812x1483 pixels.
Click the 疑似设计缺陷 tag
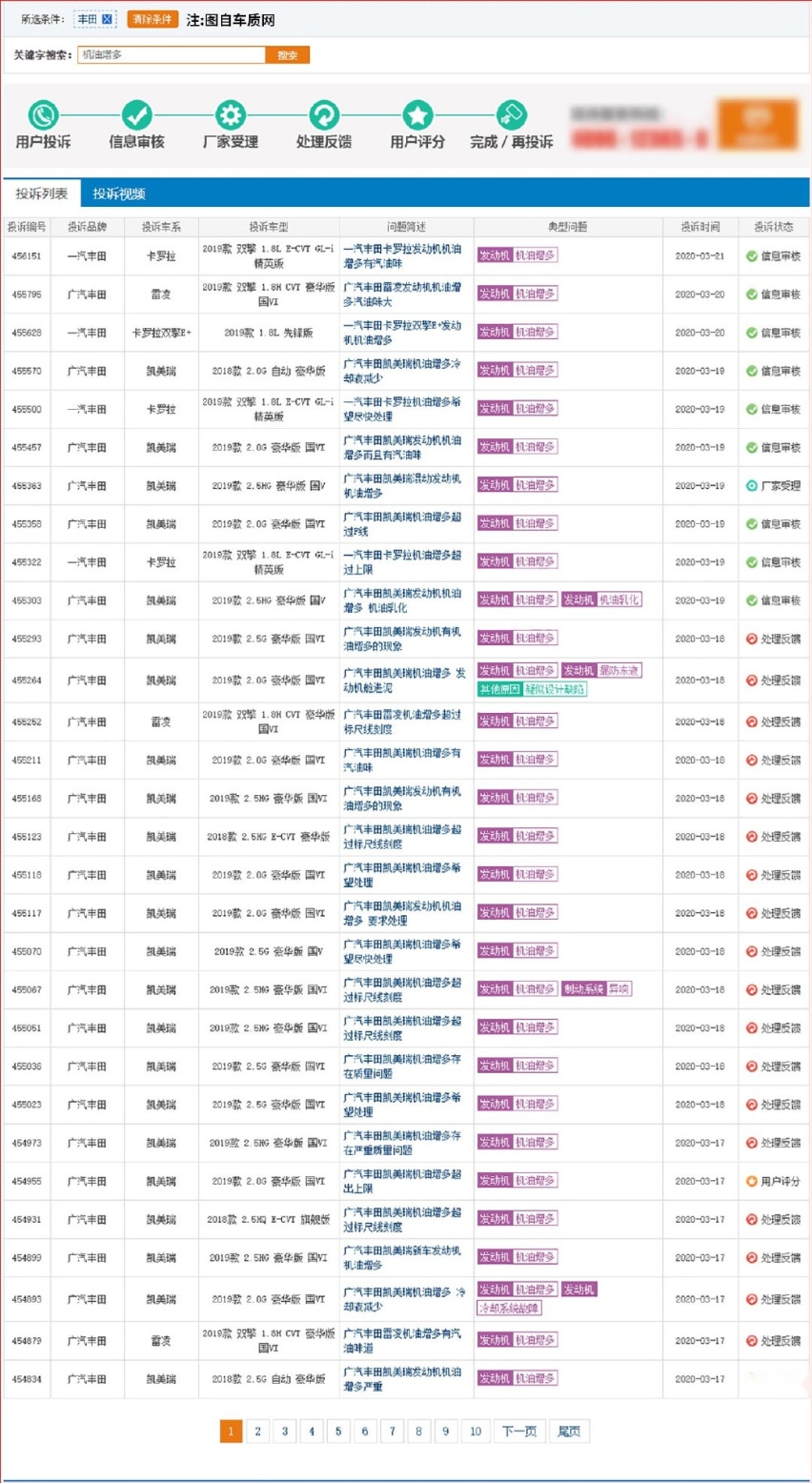click(x=555, y=689)
